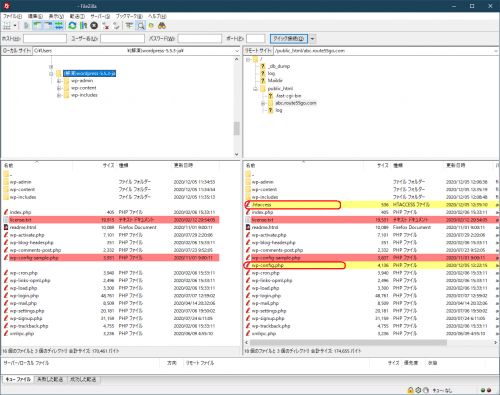
Task: Click the quick connect button
Action: tap(289, 39)
